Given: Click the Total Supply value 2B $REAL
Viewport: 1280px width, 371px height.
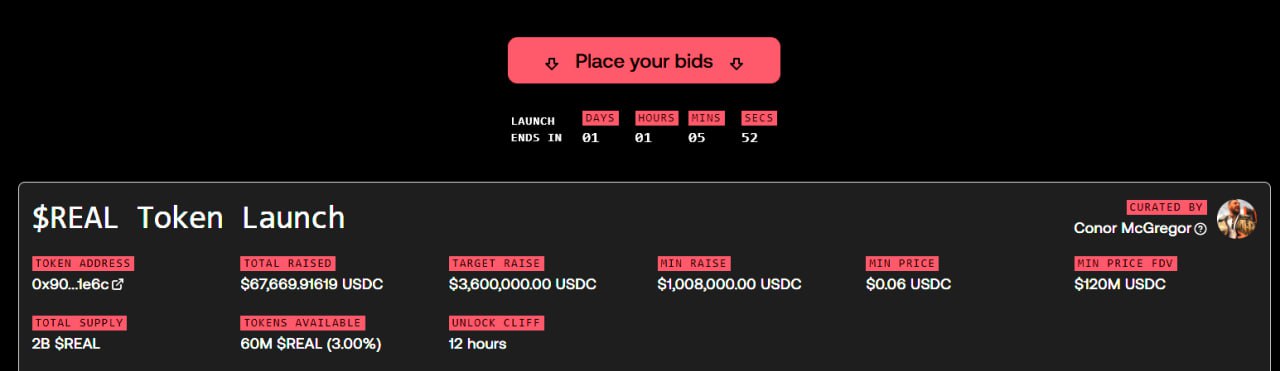Looking at the screenshot, I should (x=66, y=344).
